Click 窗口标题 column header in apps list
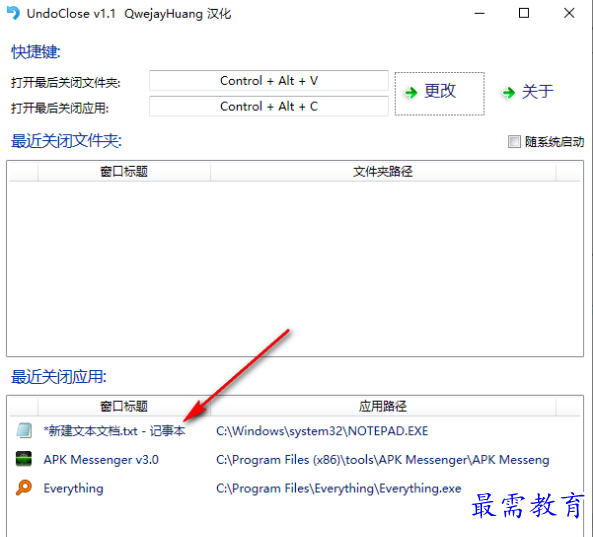Screen dimensions: 593x537 pyautogui.click(x=124, y=407)
